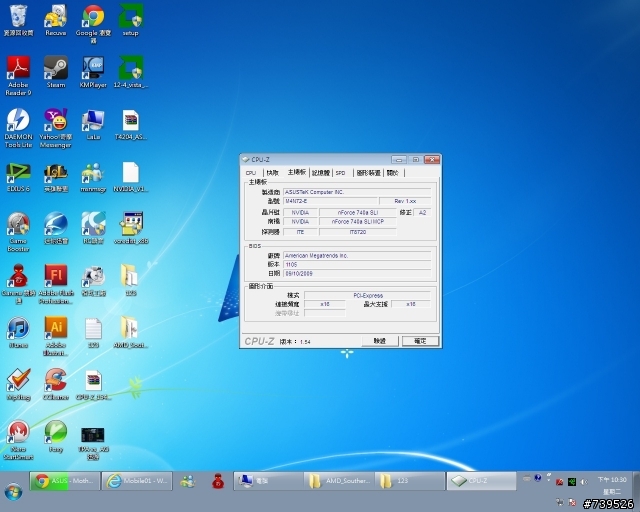640x512 pixels.
Task: Switch to the CPU tab in CPU-Z
Action: click(x=251, y=173)
